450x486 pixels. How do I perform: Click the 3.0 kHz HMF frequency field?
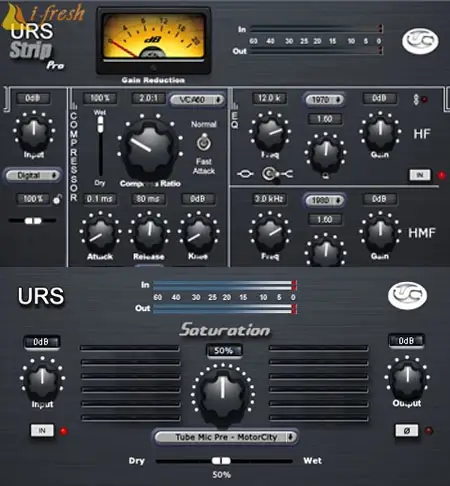pyautogui.click(x=270, y=199)
